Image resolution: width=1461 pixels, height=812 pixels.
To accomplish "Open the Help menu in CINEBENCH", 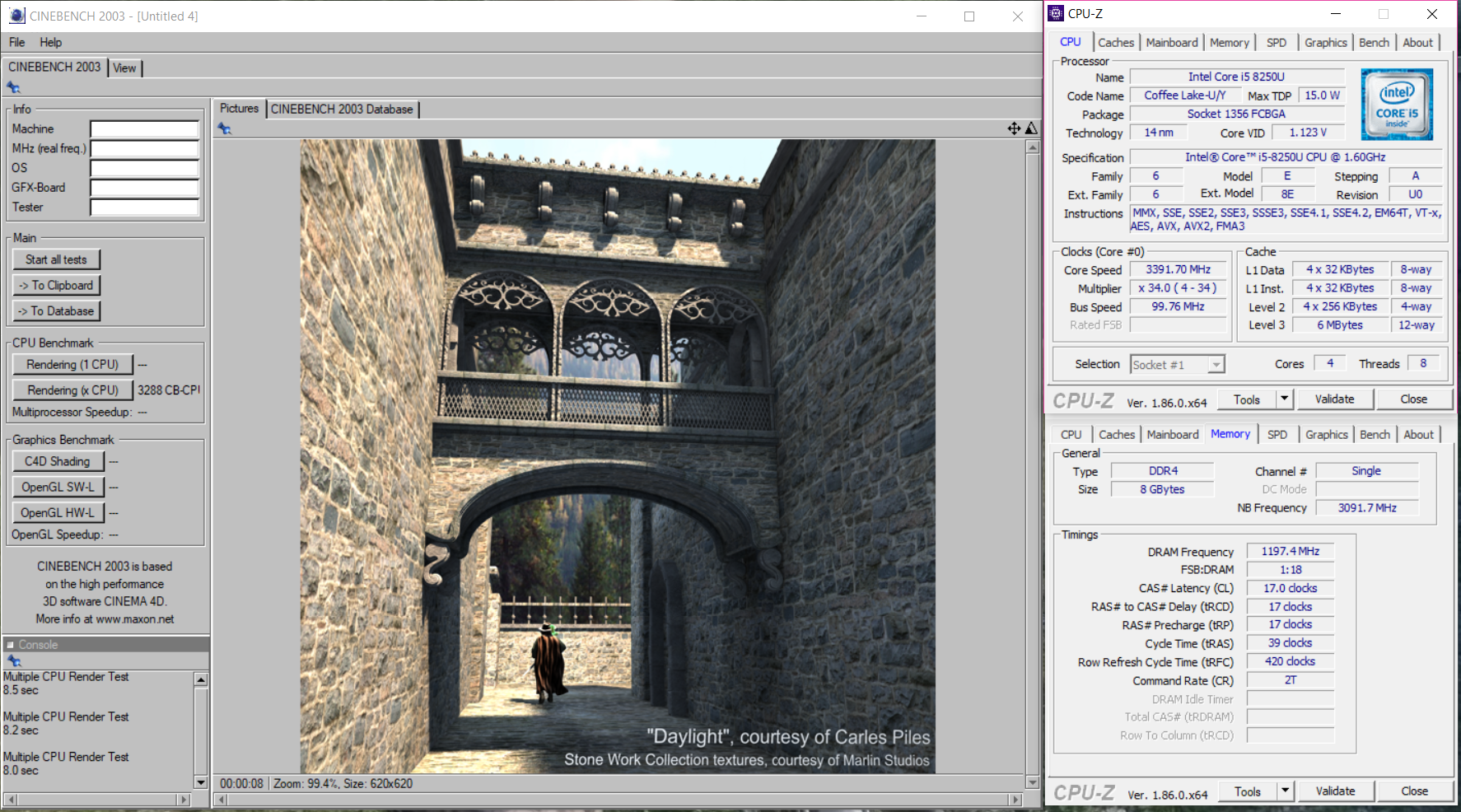I will tap(50, 42).
